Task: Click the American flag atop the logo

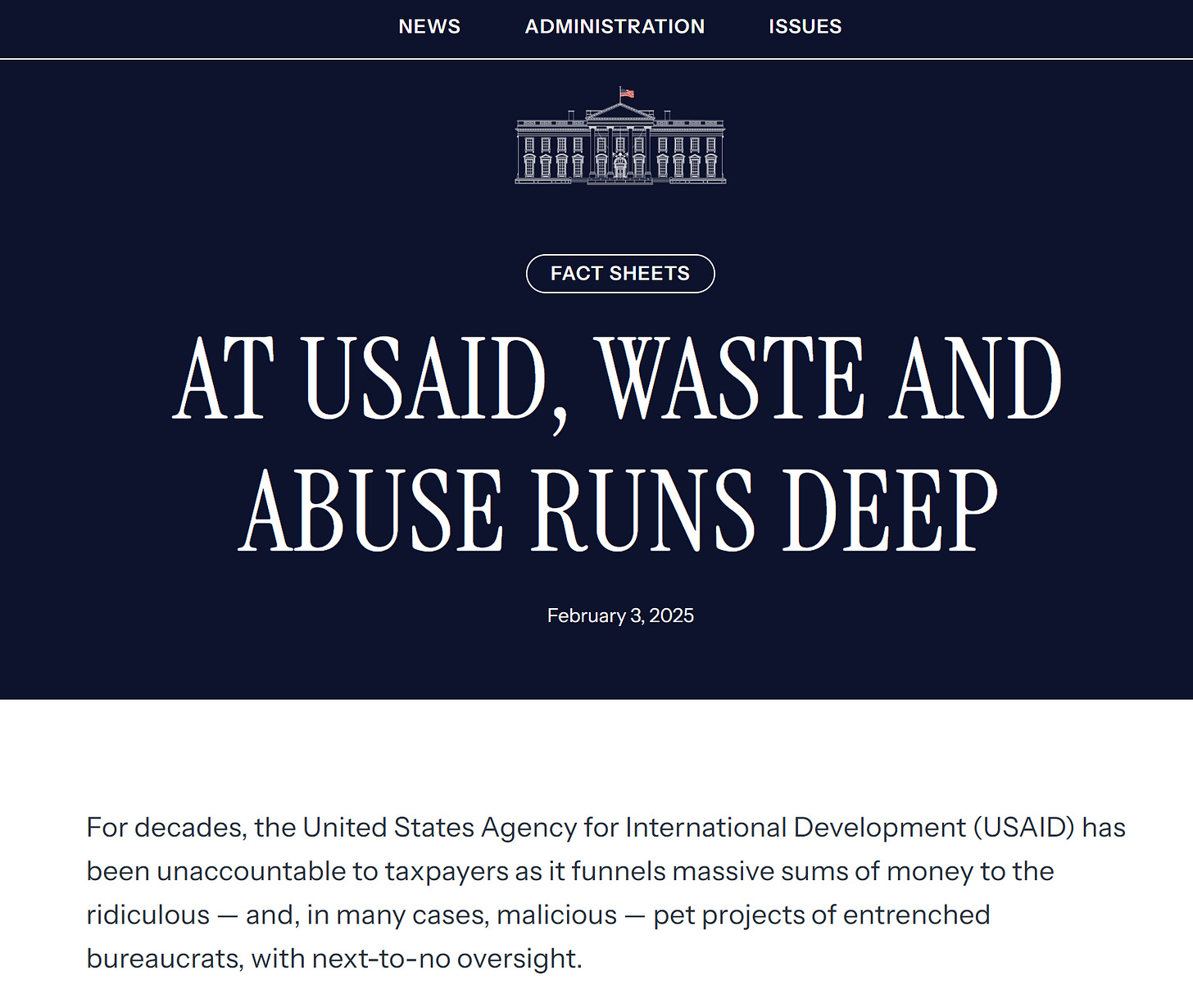Action: coord(627,93)
